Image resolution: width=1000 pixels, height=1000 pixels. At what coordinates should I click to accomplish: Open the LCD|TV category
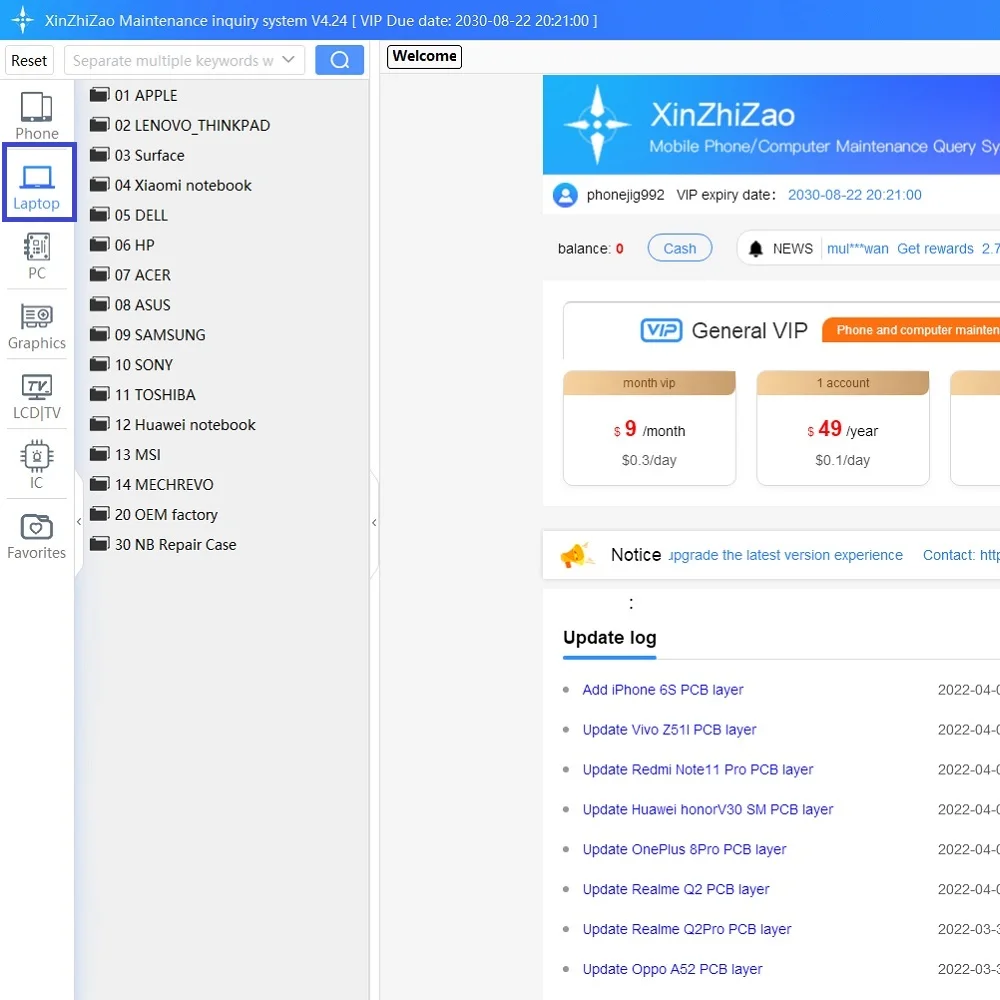click(36, 396)
